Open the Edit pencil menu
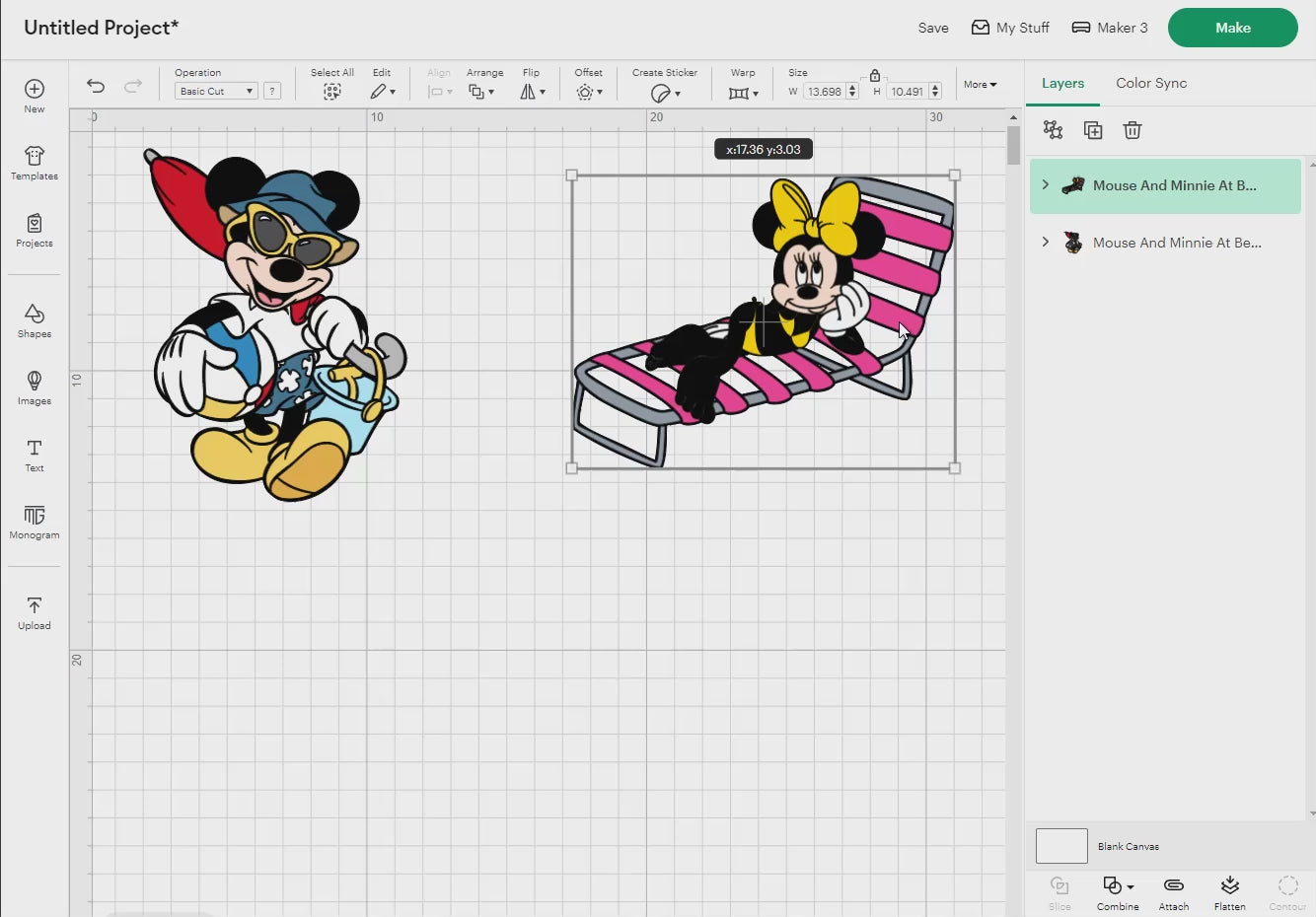The image size is (1316, 917). pyautogui.click(x=383, y=92)
